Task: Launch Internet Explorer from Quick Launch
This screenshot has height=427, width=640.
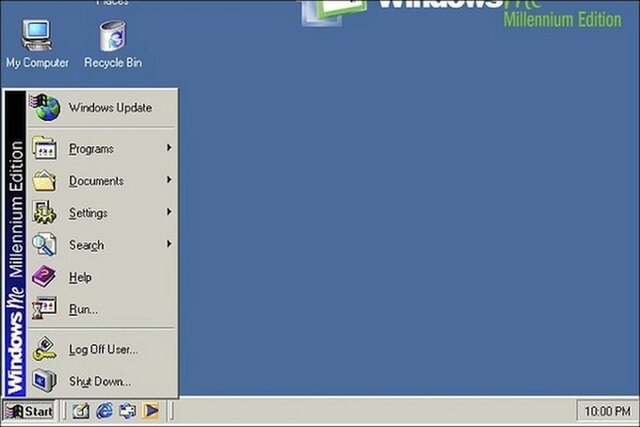Action: [x=104, y=411]
